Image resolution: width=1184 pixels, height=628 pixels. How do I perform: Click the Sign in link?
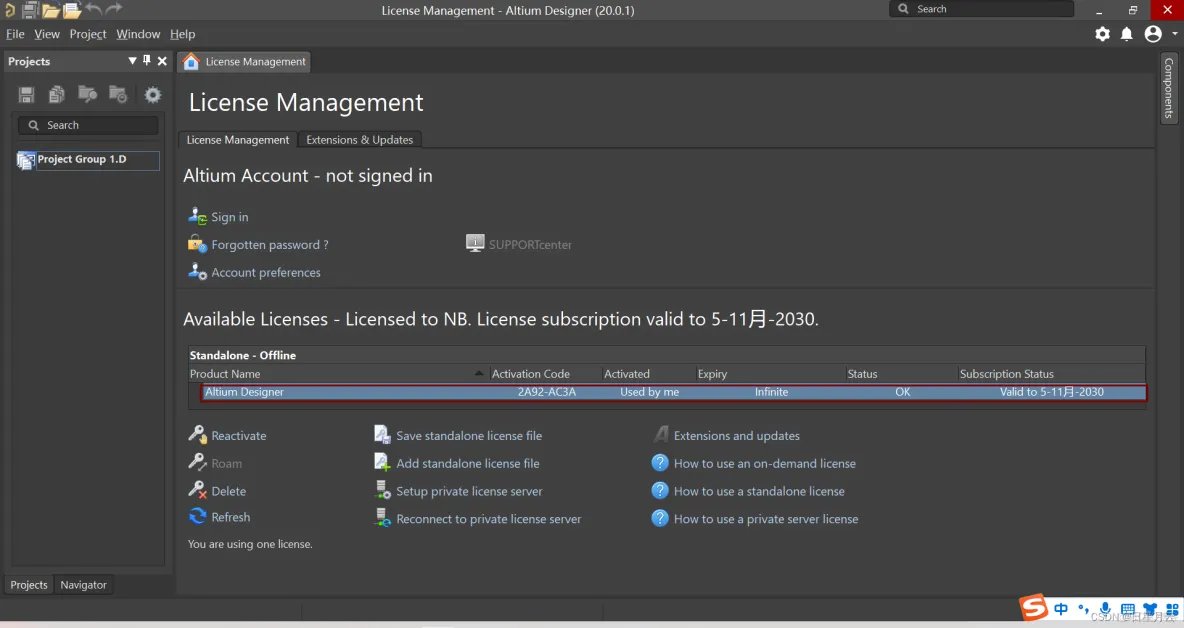[x=230, y=217]
